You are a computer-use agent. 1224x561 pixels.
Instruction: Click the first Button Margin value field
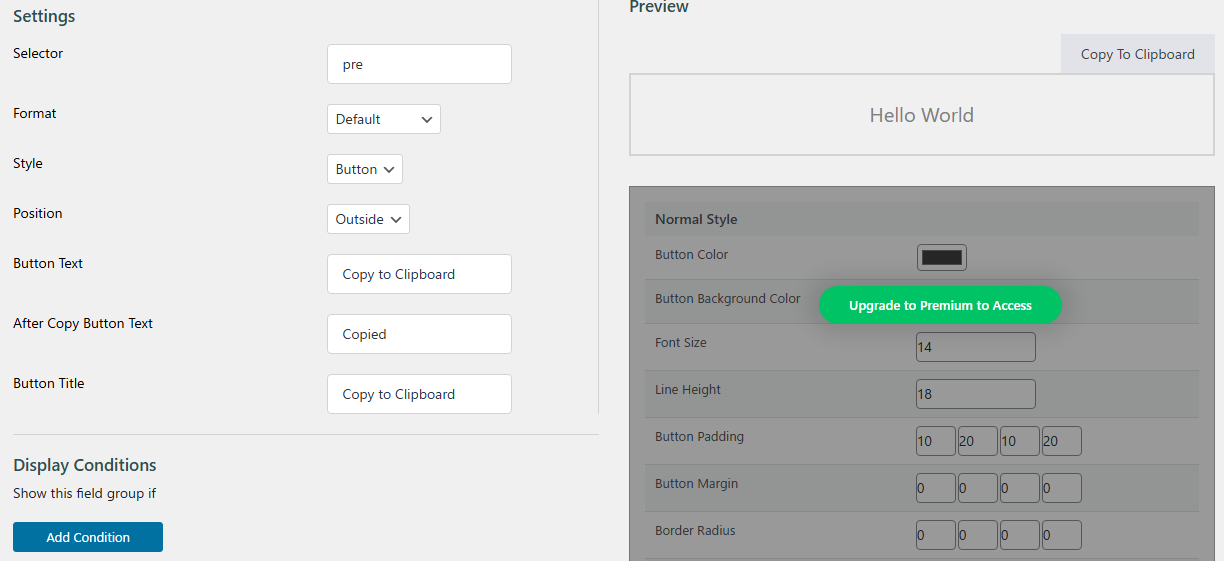pyautogui.click(x=936, y=488)
